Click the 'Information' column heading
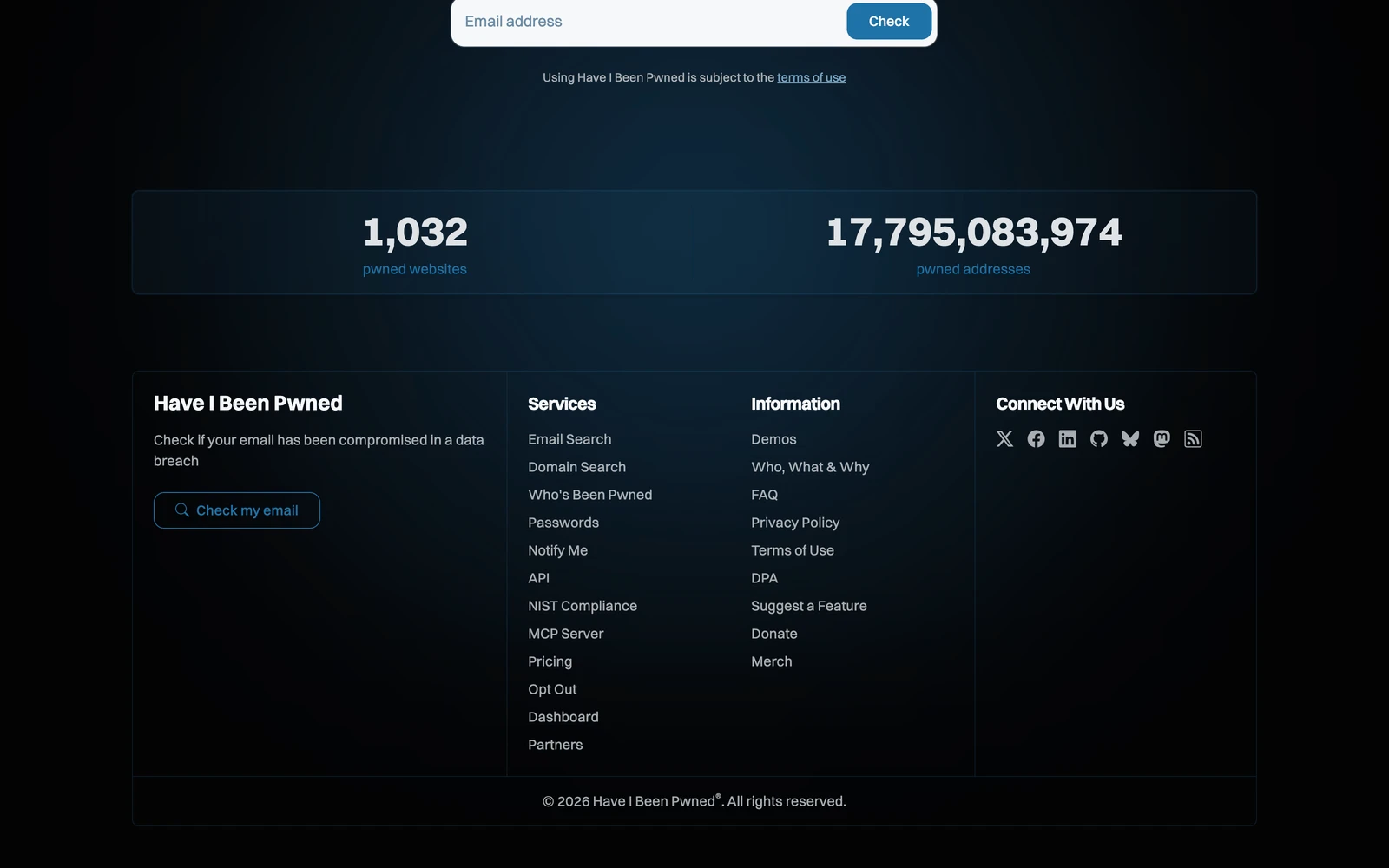This screenshot has width=1389, height=868. coord(795,404)
